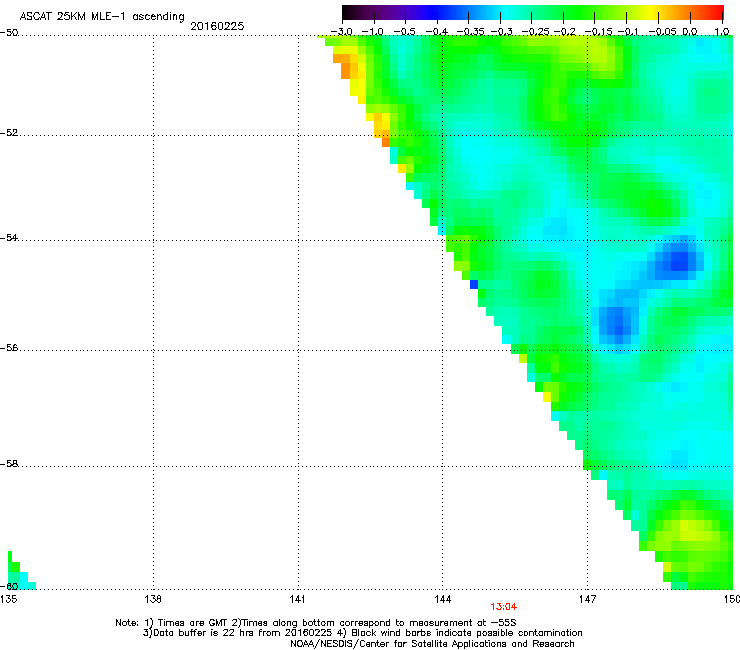Image resolution: width=740 pixels, height=650 pixels.
Task: Click the -0.2 colorbar label
Action: point(564,32)
